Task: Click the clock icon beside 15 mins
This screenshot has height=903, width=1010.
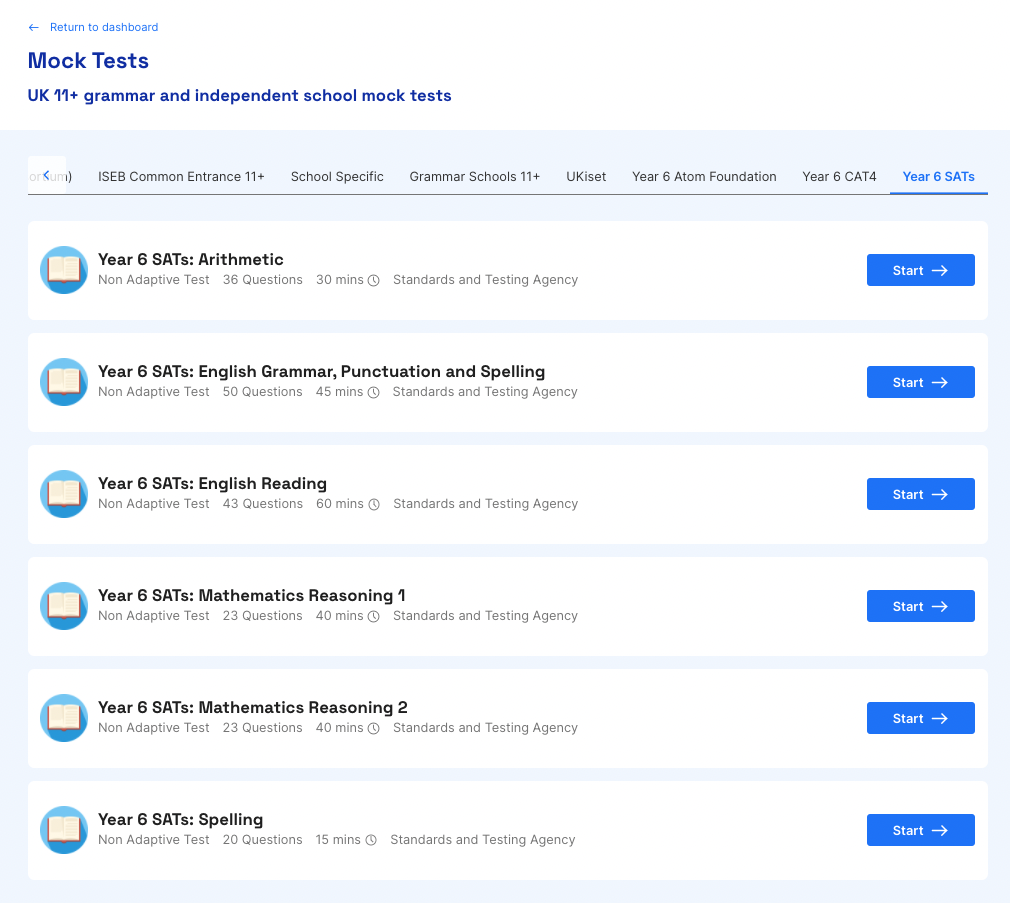Action: pos(371,841)
